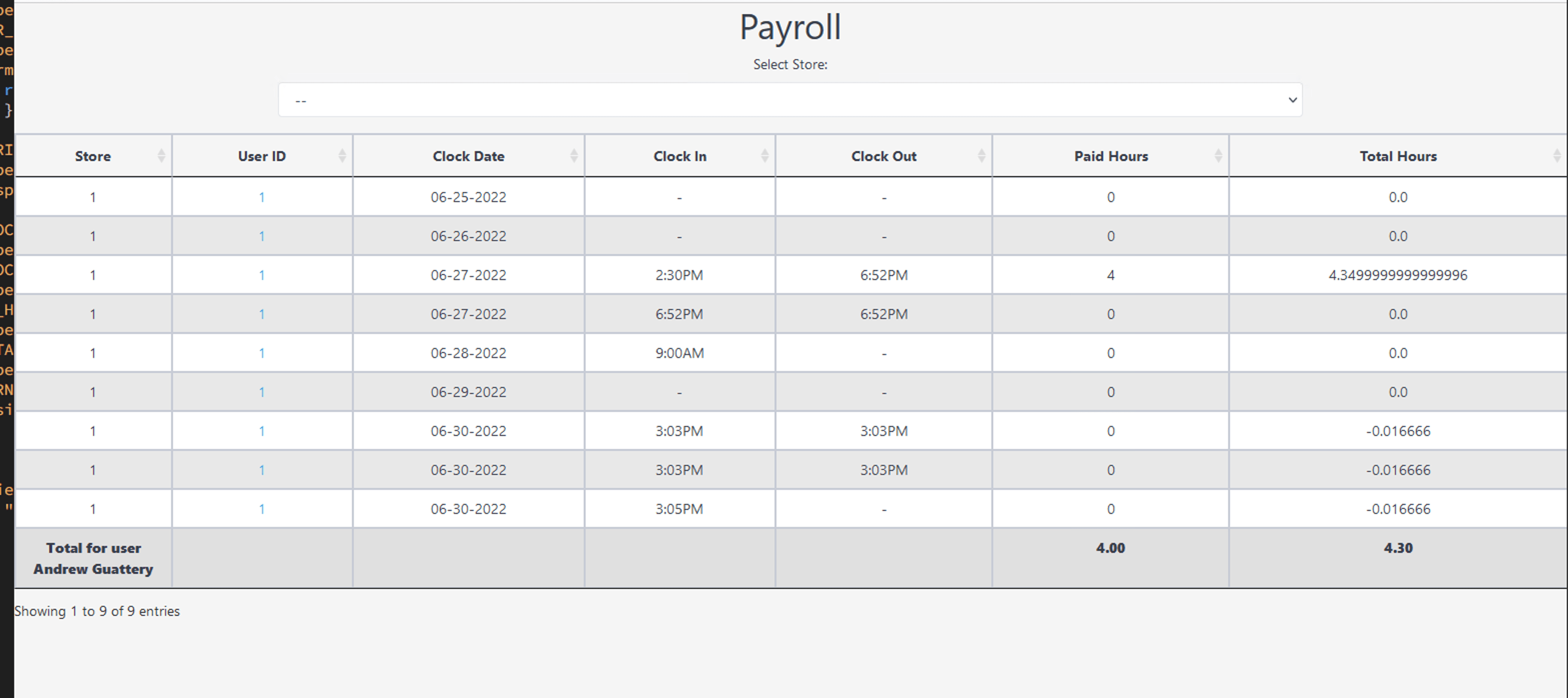Open the Select Store dropdown
1568x698 pixels.
[x=789, y=100]
